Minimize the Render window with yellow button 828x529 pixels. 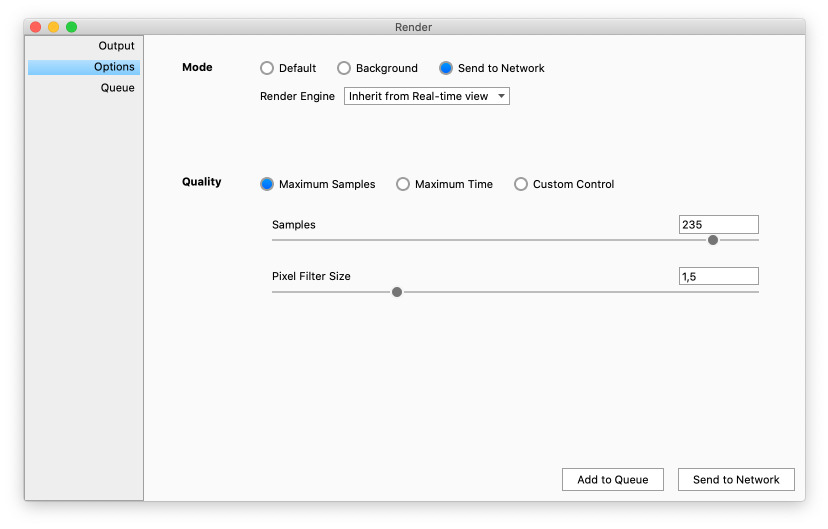(54, 27)
